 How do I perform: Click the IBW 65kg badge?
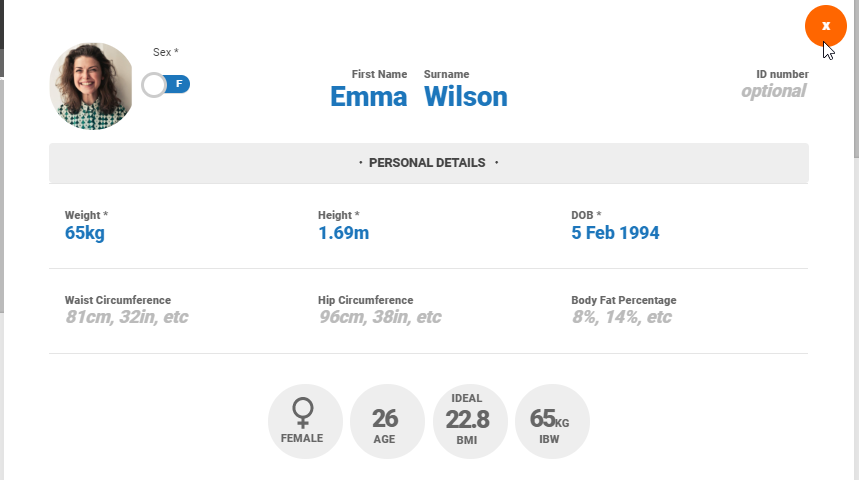(x=550, y=421)
